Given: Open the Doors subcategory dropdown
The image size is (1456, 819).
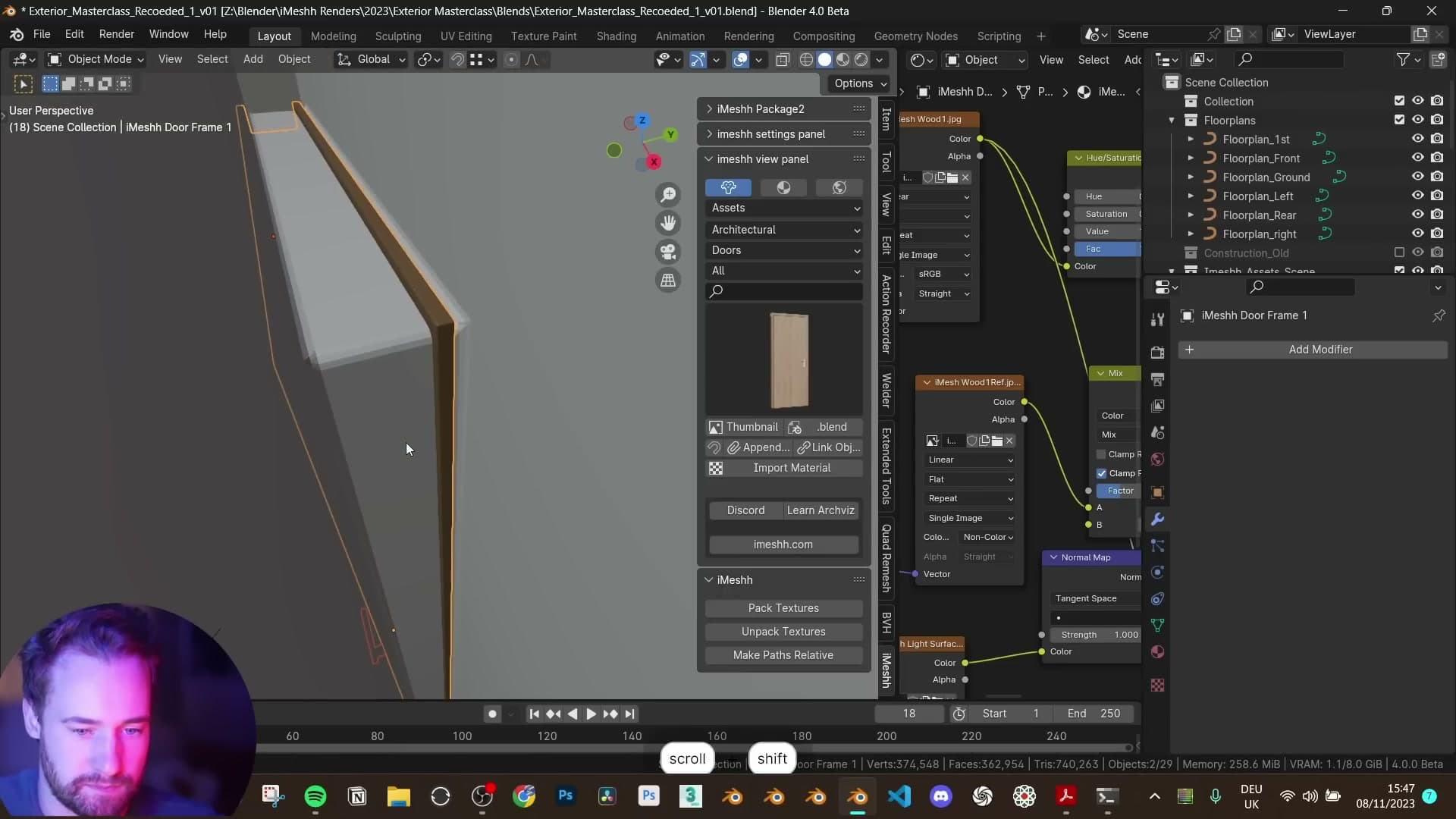Looking at the screenshot, I should (x=784, y=250).
